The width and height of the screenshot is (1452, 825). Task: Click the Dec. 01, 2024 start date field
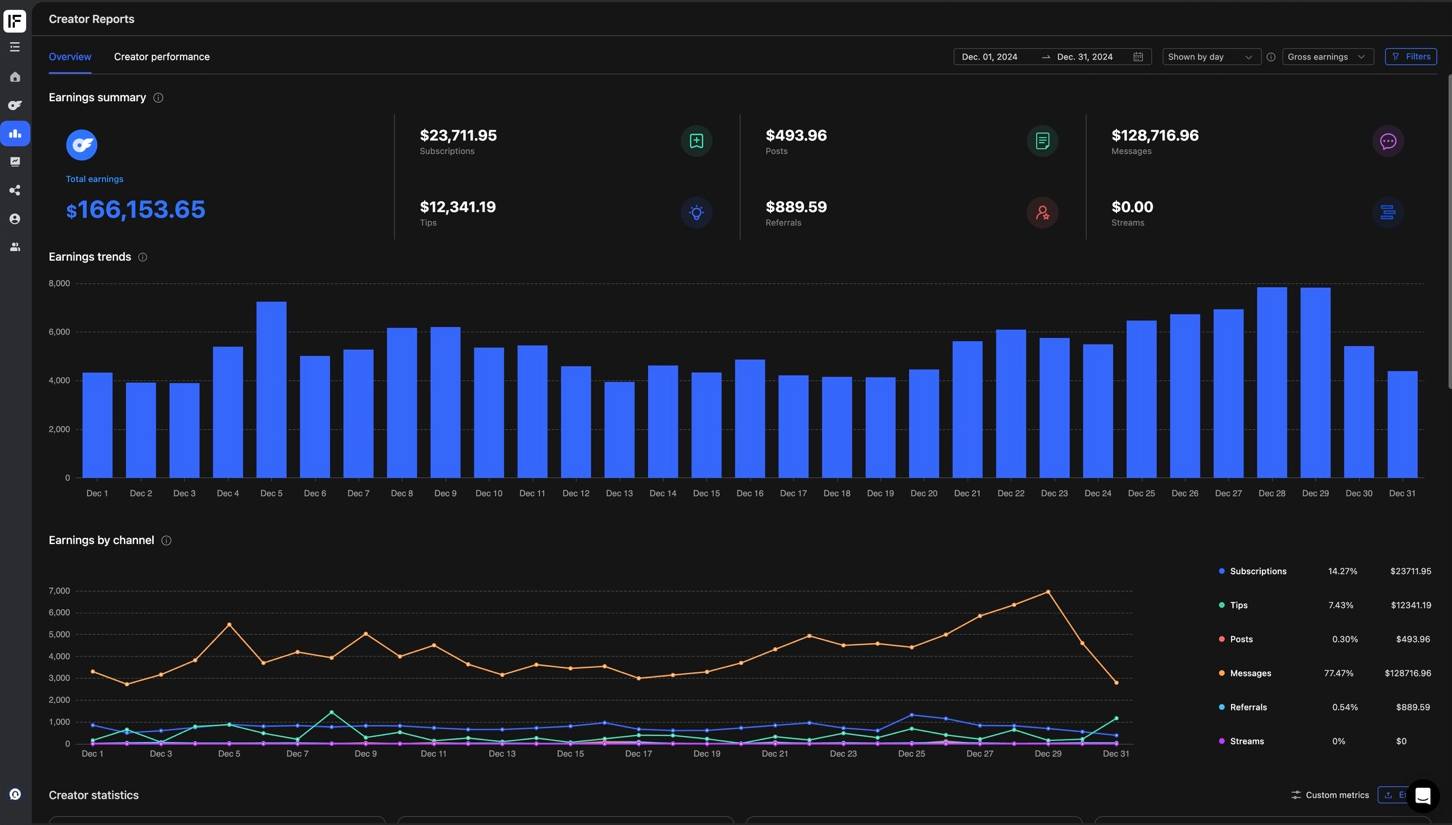990,57
